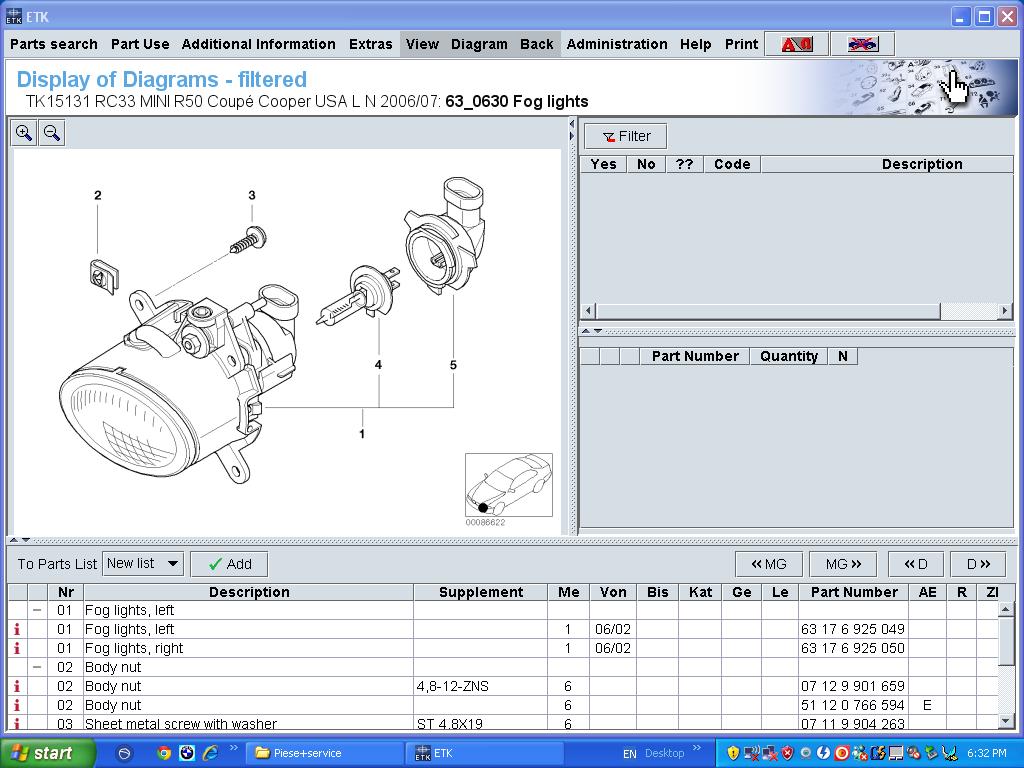Go to previous diagram « D
This screenshot has height=768, width=1024.
(x=915, y=564)
